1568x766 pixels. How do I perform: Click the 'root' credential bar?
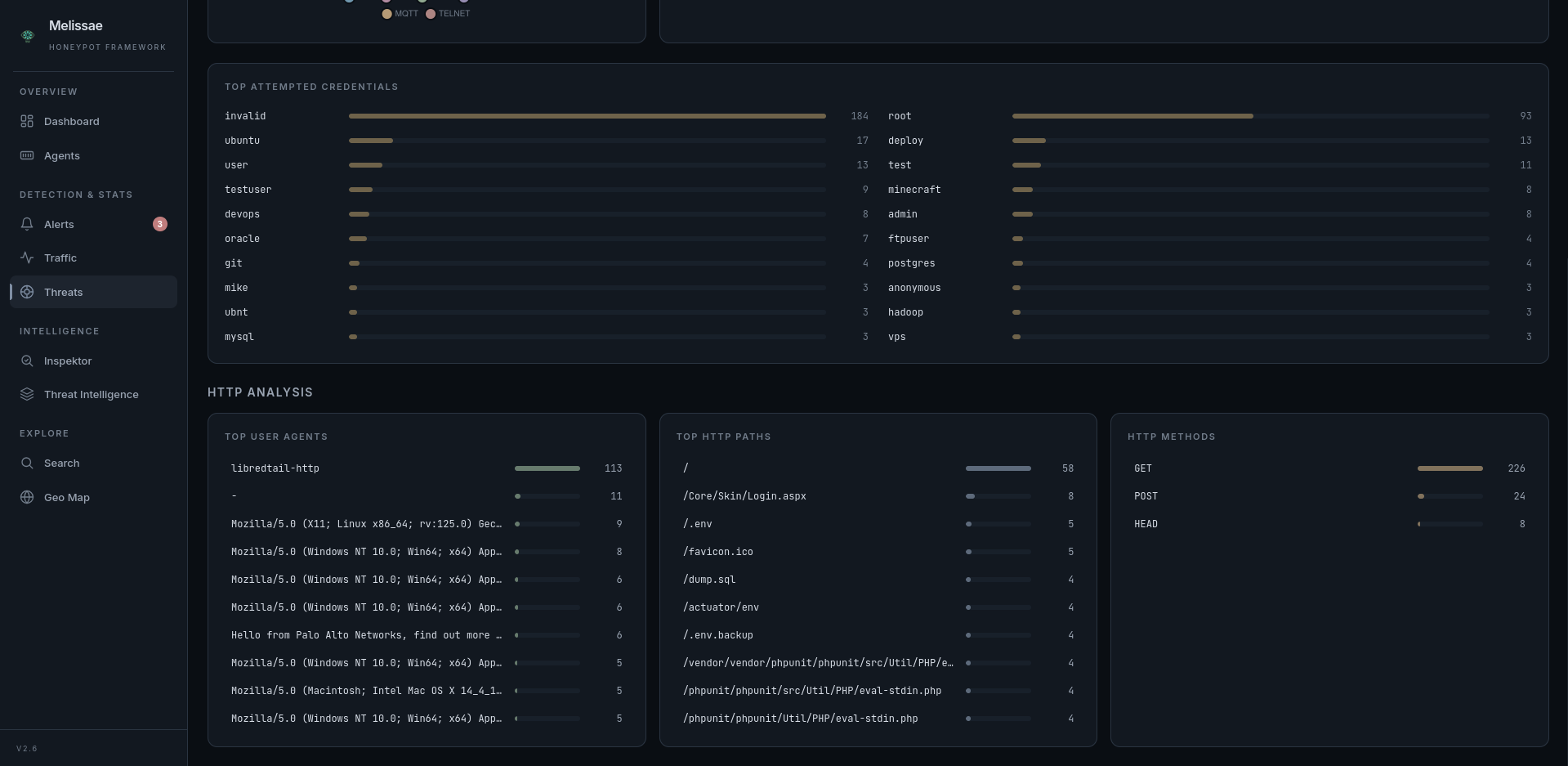pyautogui.click(x=1250, y=116)
